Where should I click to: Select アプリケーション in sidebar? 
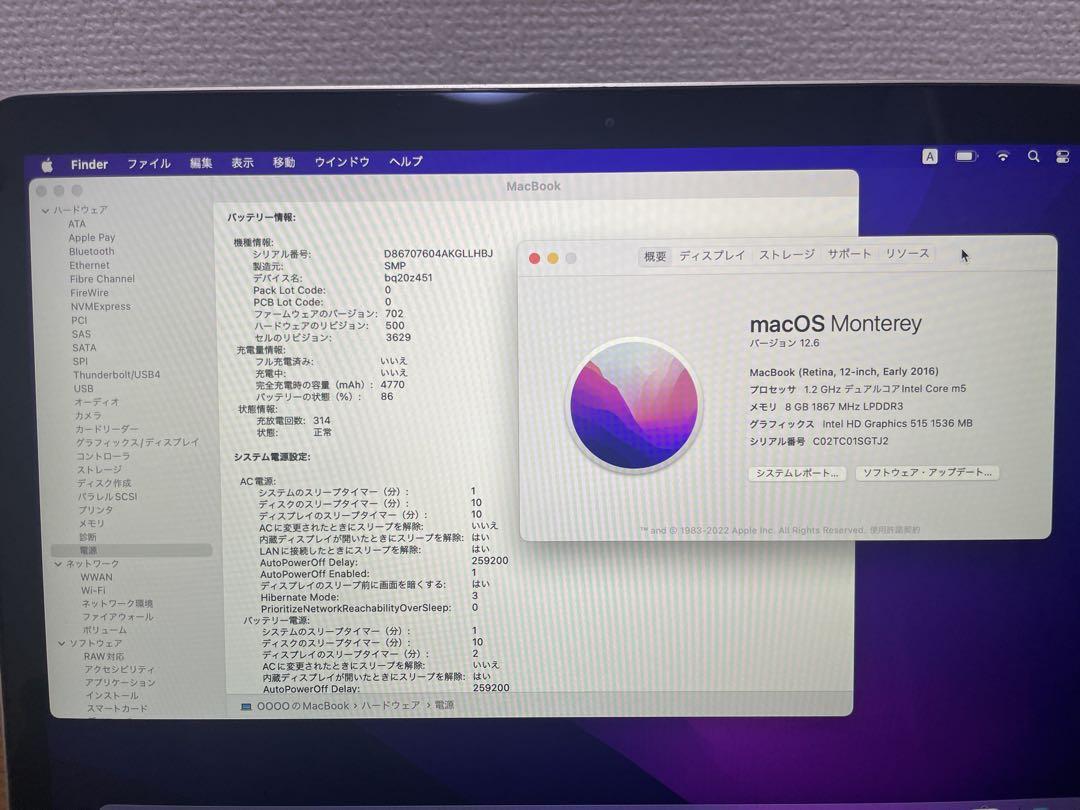pos(120,683)
